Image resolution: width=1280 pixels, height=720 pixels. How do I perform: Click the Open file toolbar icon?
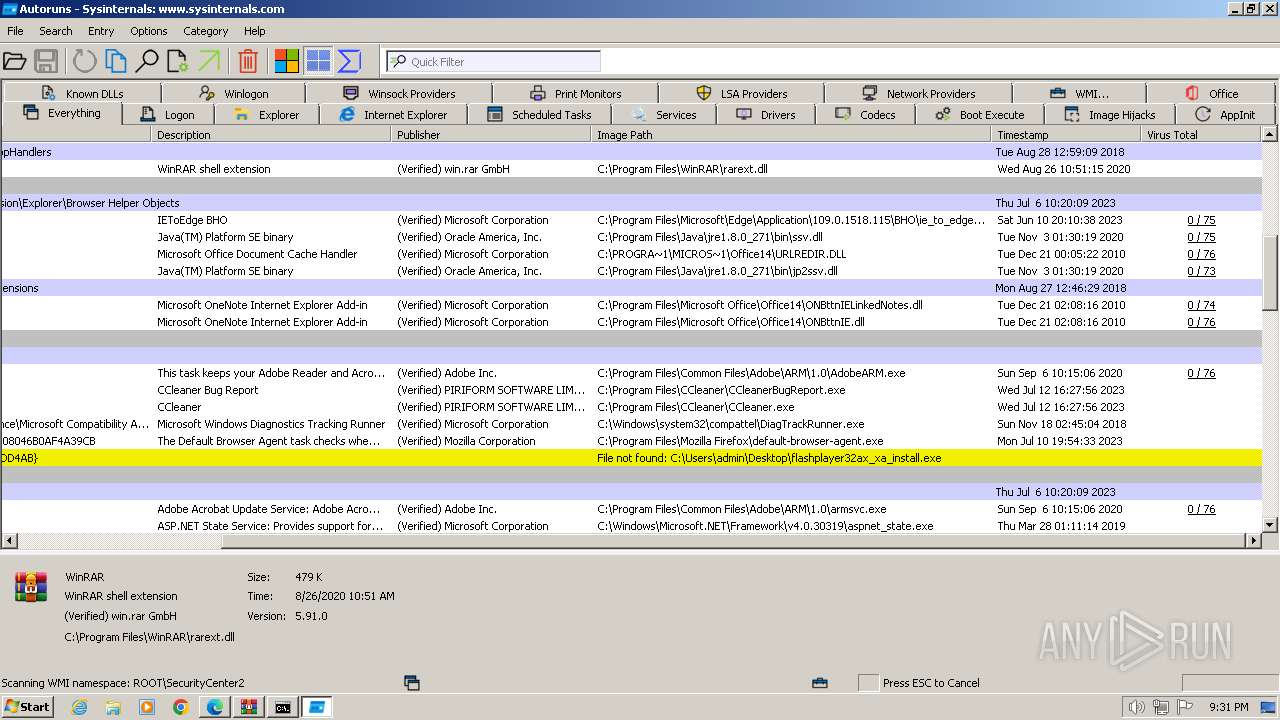click(x=14, y=61)
